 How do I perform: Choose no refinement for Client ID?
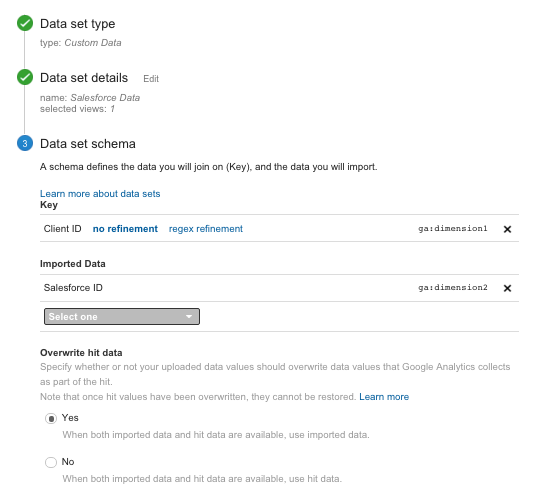(125, 229)
